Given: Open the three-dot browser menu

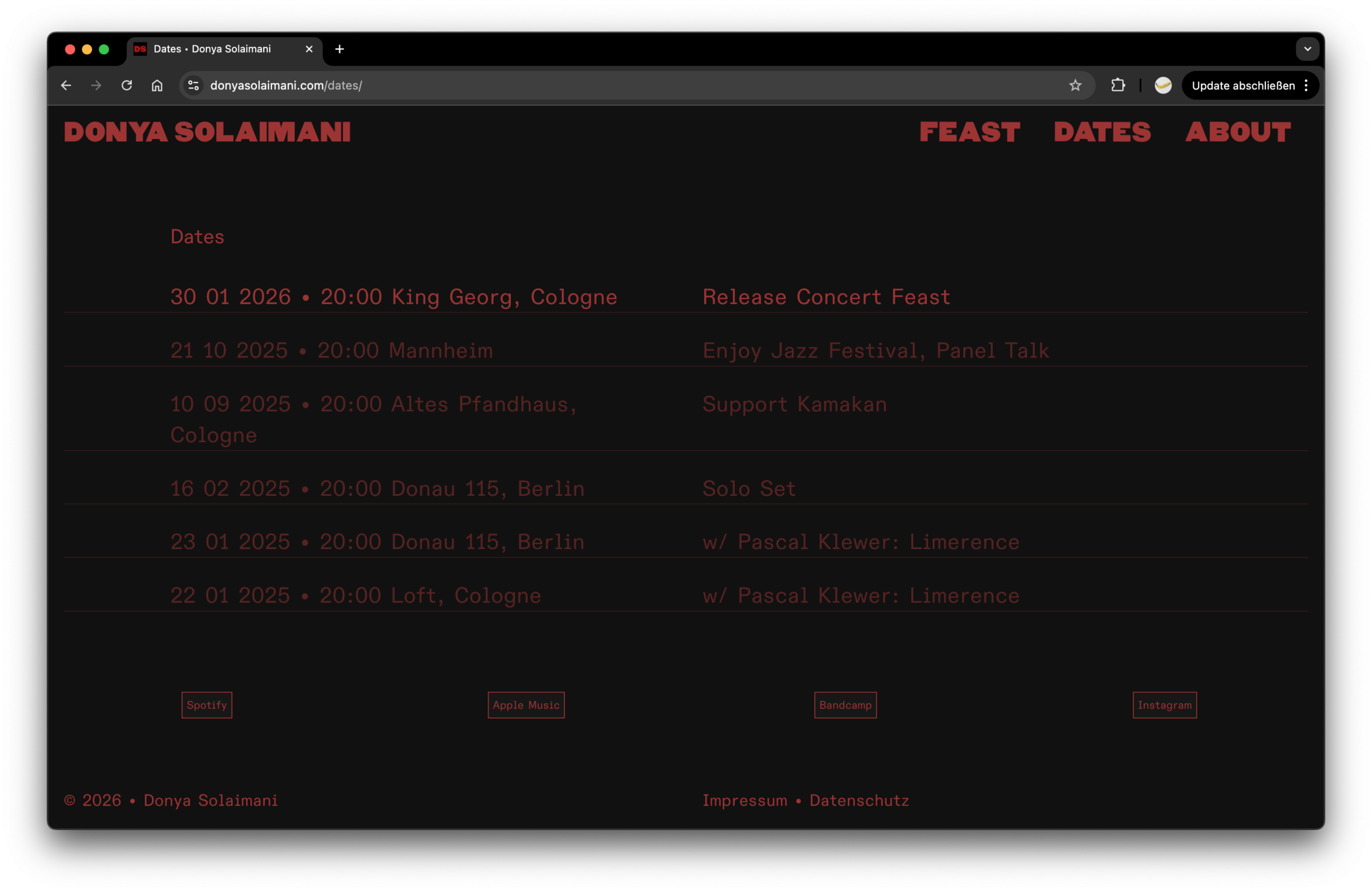Looking at the screenshot, I should (1306, 85).
